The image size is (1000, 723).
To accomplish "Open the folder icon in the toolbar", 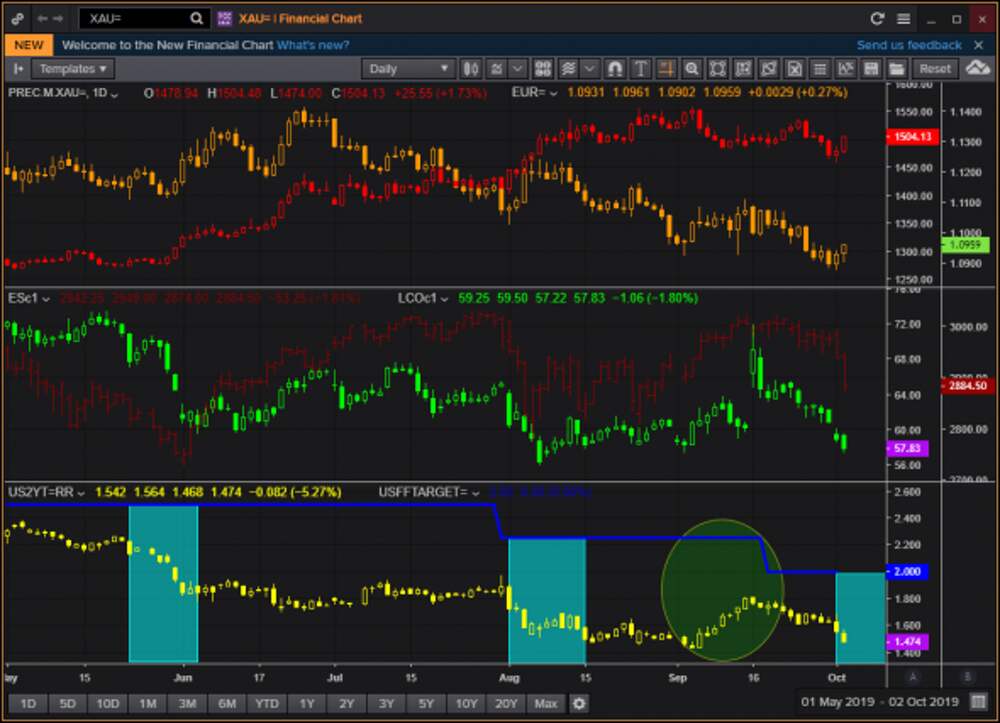I will [896, 69].
